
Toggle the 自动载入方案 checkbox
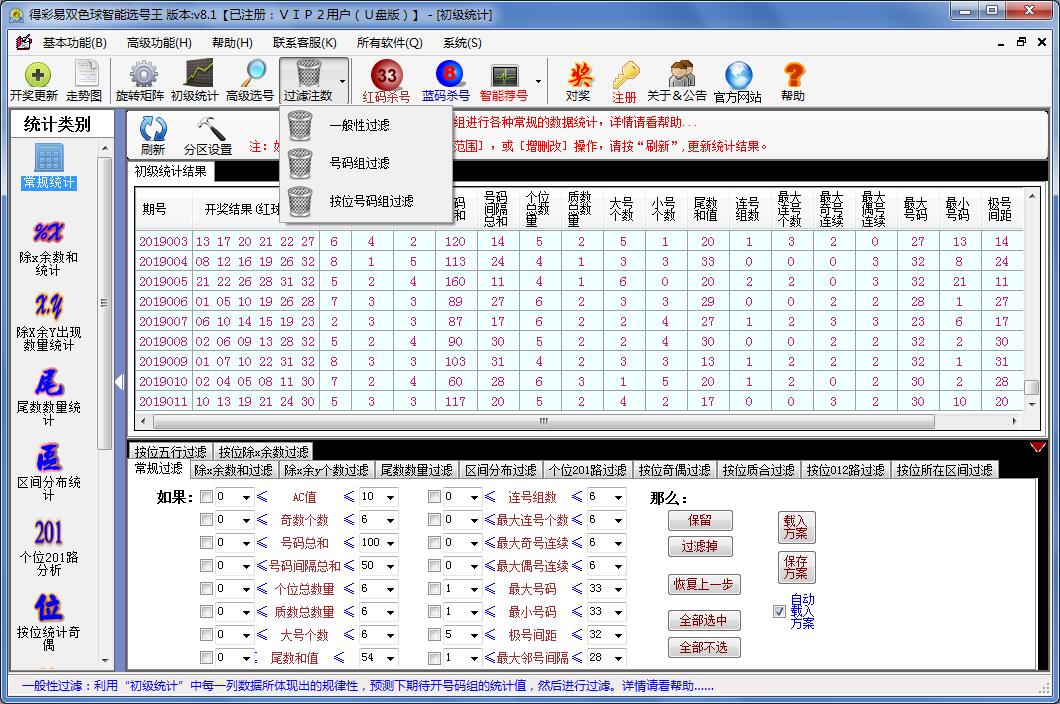pos(777,611)
